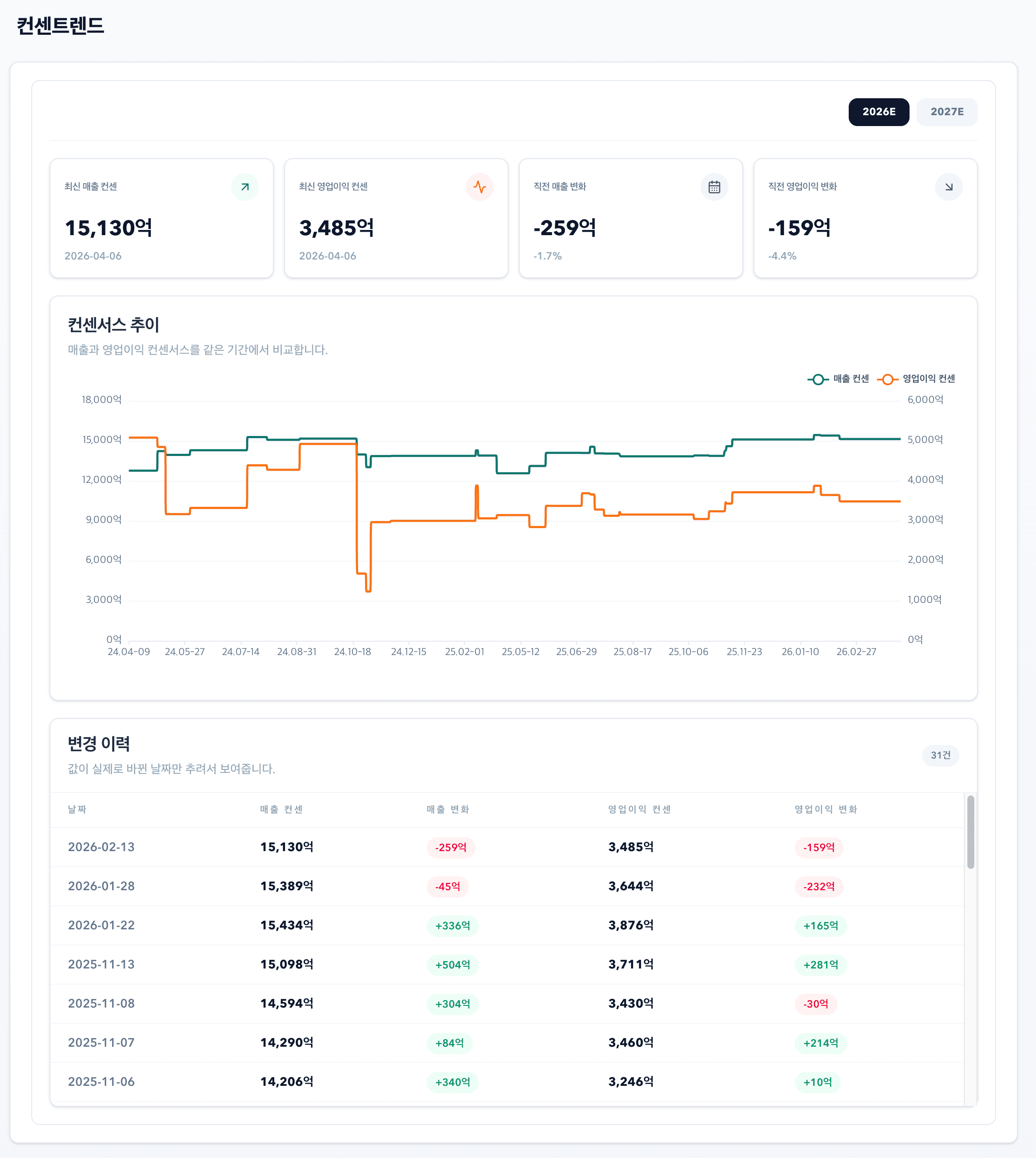Click the green 매출 컨센 legend circle marker
Screen dimensions: 1036x1158
[818, 379]
